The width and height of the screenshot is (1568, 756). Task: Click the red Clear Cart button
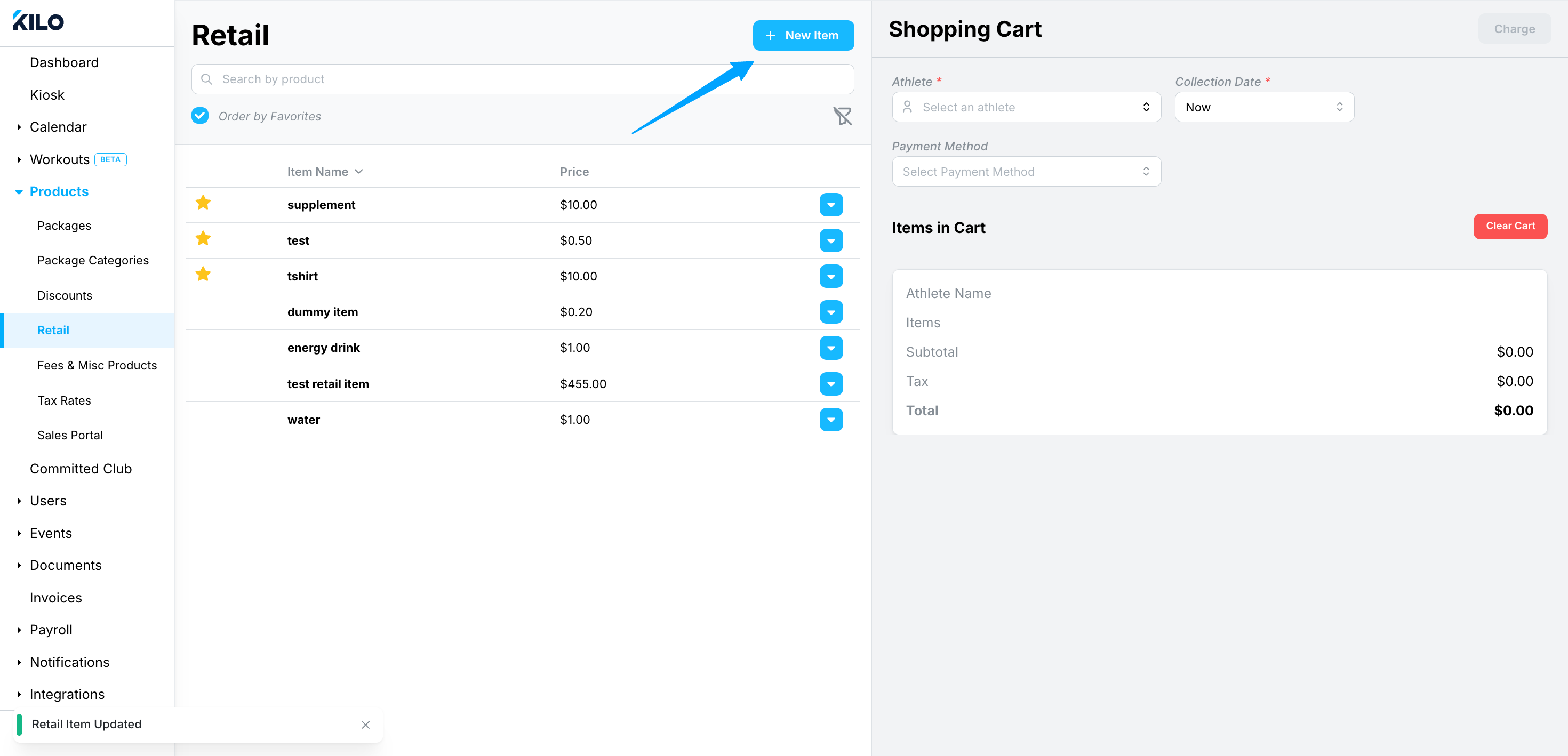pyautogui.click(x=1510, y=226)
